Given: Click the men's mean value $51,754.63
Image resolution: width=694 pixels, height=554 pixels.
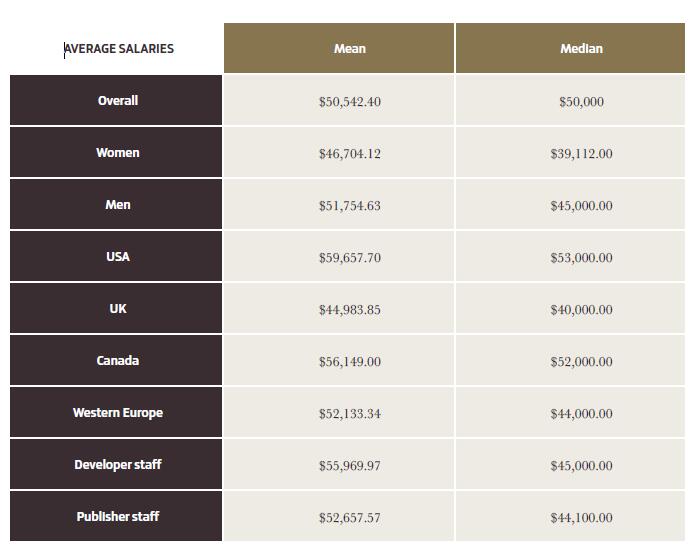Looking at the screenshot, I should 350,206.
